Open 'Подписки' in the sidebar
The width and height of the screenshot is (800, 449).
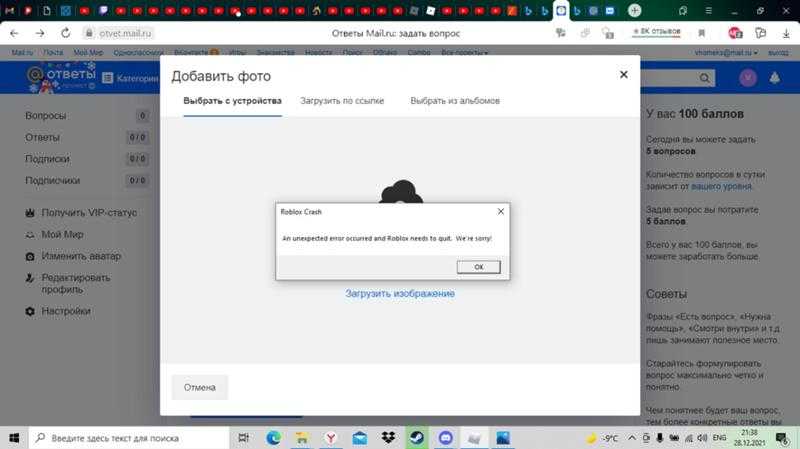(47, 159)
